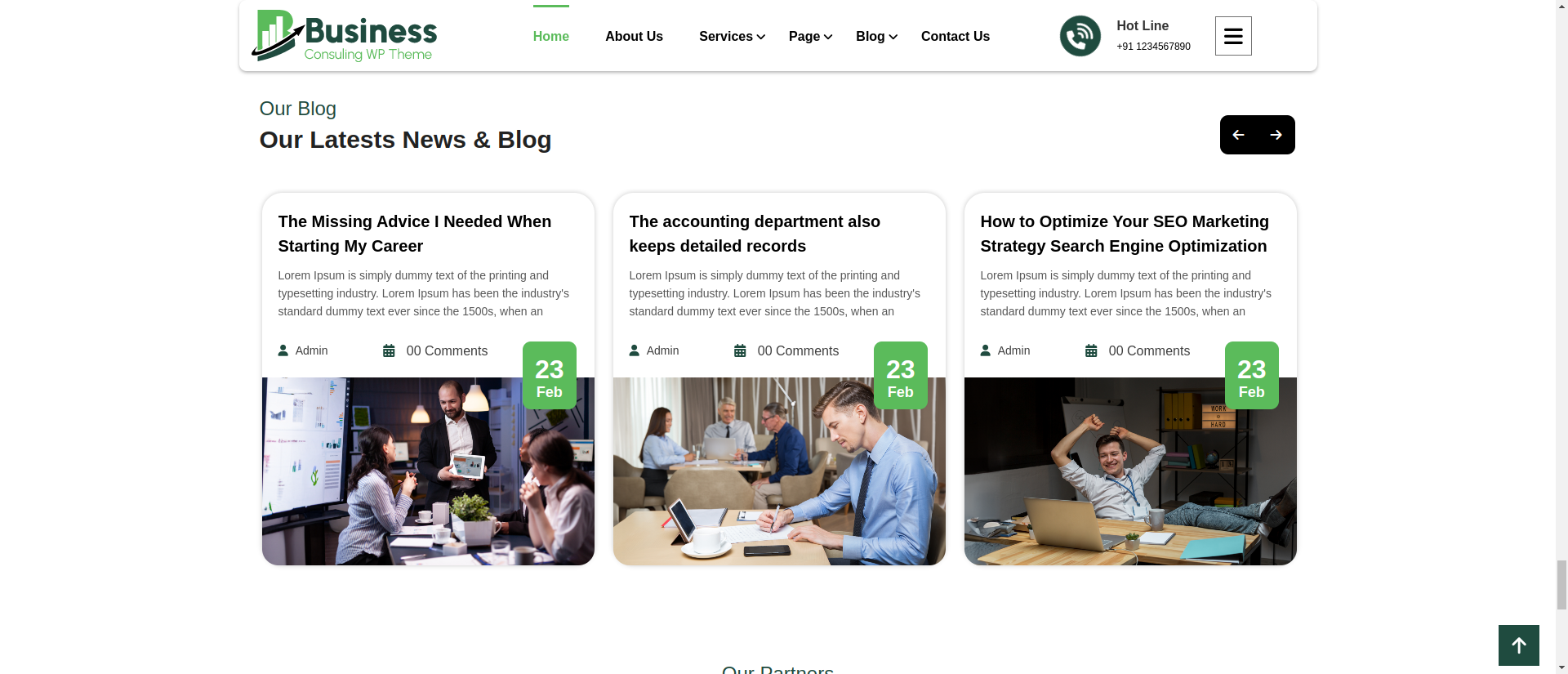Select the Home menu item
1568x674 pixels.
(551, 37)
